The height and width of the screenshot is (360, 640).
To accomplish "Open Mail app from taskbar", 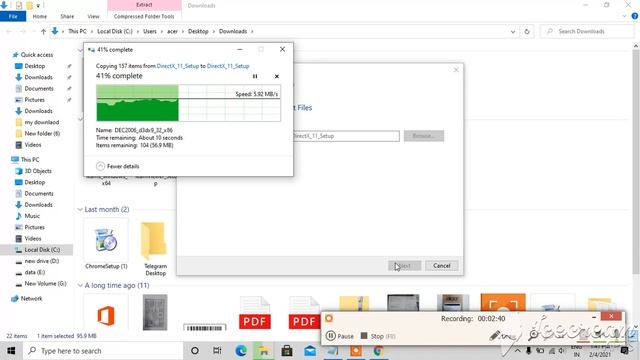I will tap(310, 351).
